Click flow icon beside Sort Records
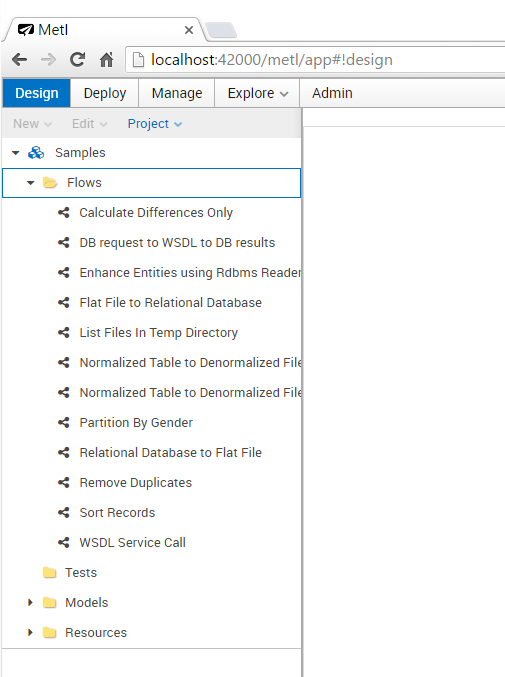This screenshot has width=505, height=677. click(64, 512)
